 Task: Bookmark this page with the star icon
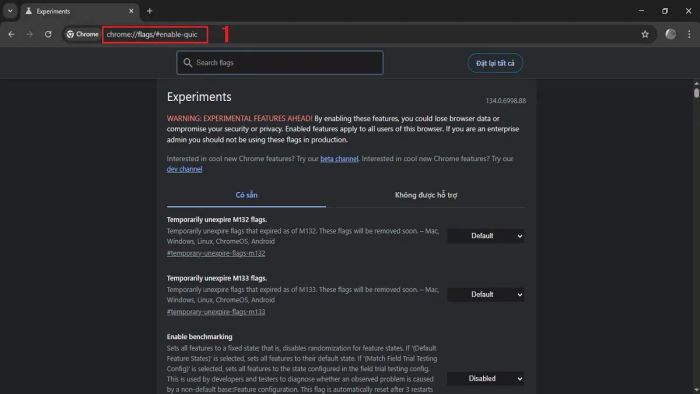point(645,34)
